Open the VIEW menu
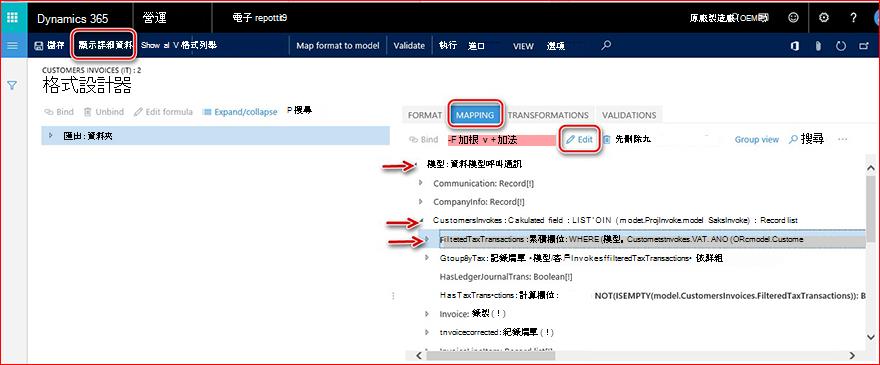This screenshot has width=880, height=365. (523, 46)
